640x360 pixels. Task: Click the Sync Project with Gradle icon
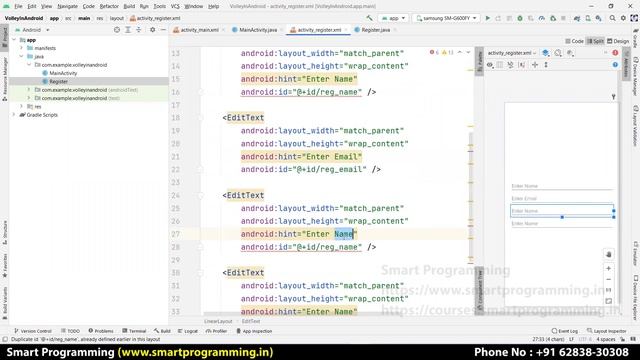pos(577,18)
